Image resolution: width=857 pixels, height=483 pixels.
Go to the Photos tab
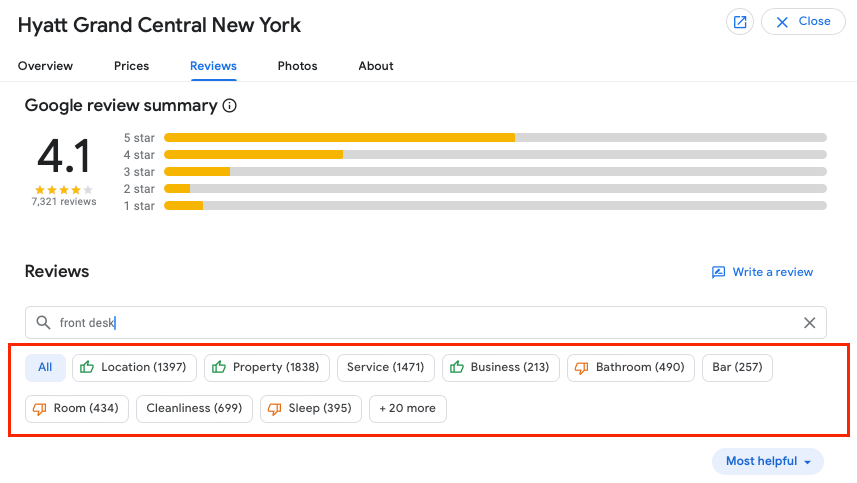click(x=297, y=66)
